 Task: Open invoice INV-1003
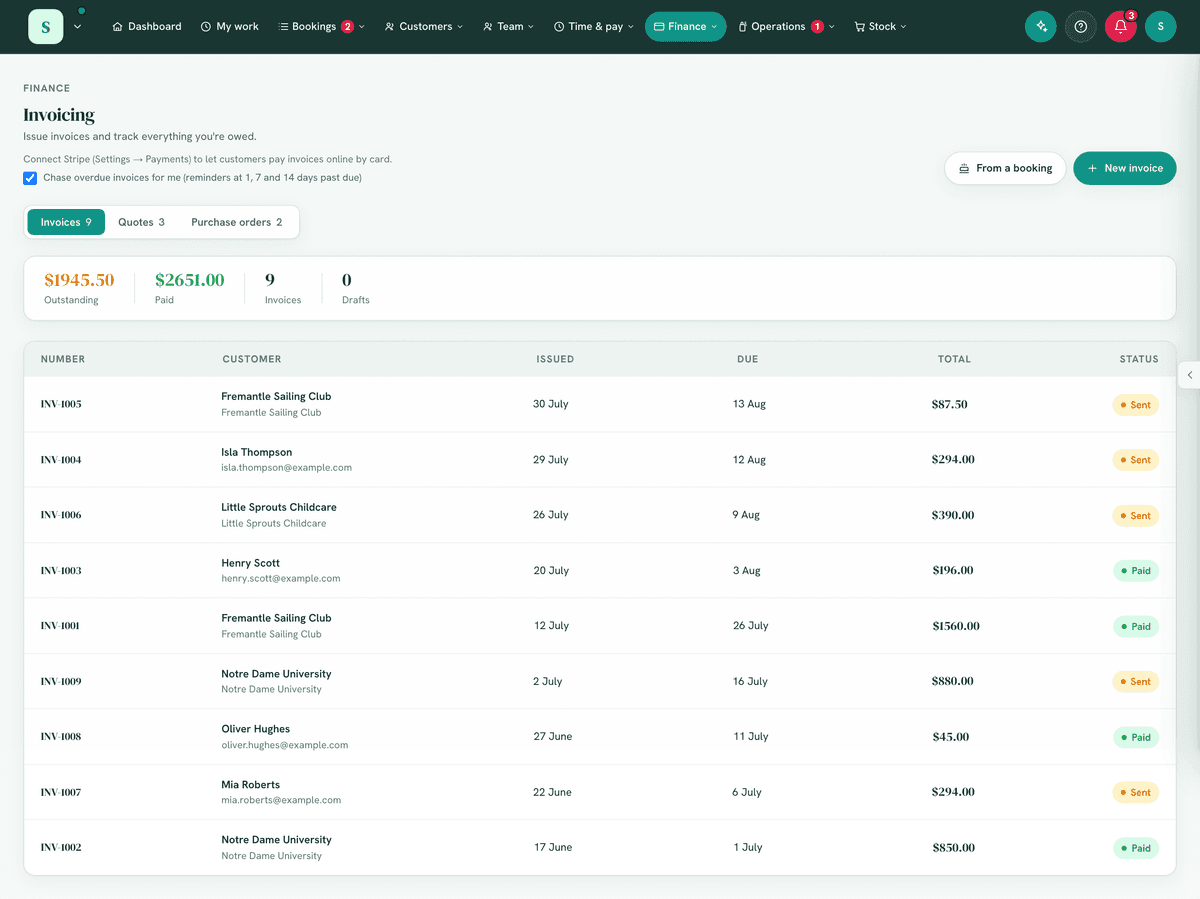(61, 571)
